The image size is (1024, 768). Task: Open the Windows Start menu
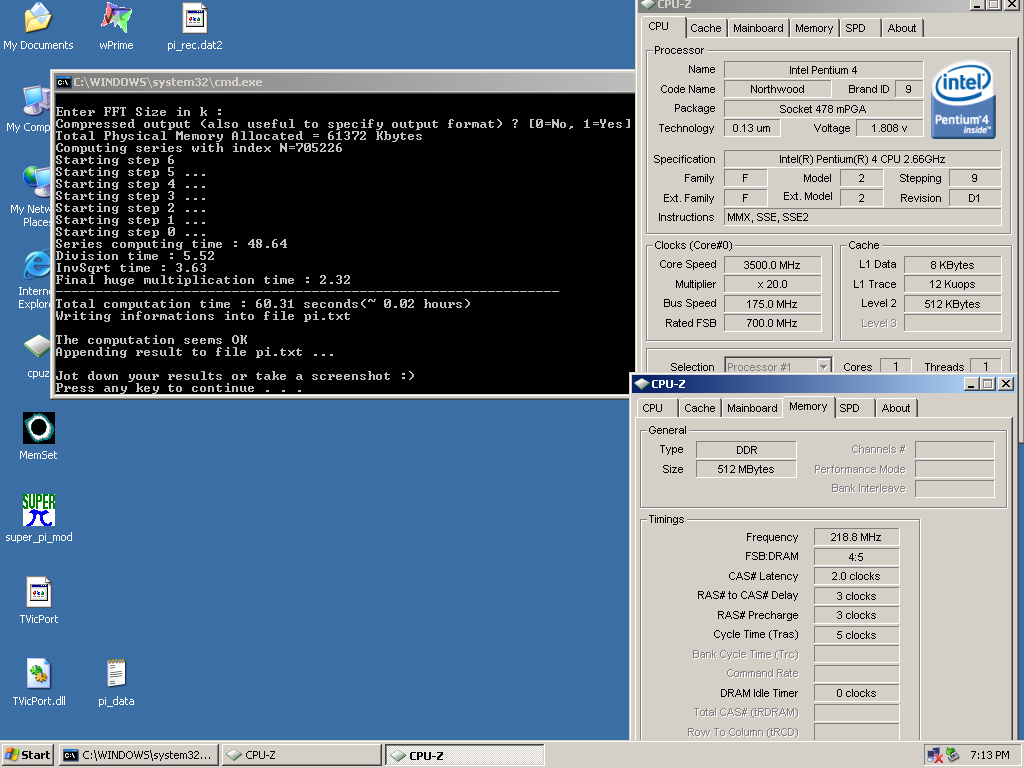point(27,755)
